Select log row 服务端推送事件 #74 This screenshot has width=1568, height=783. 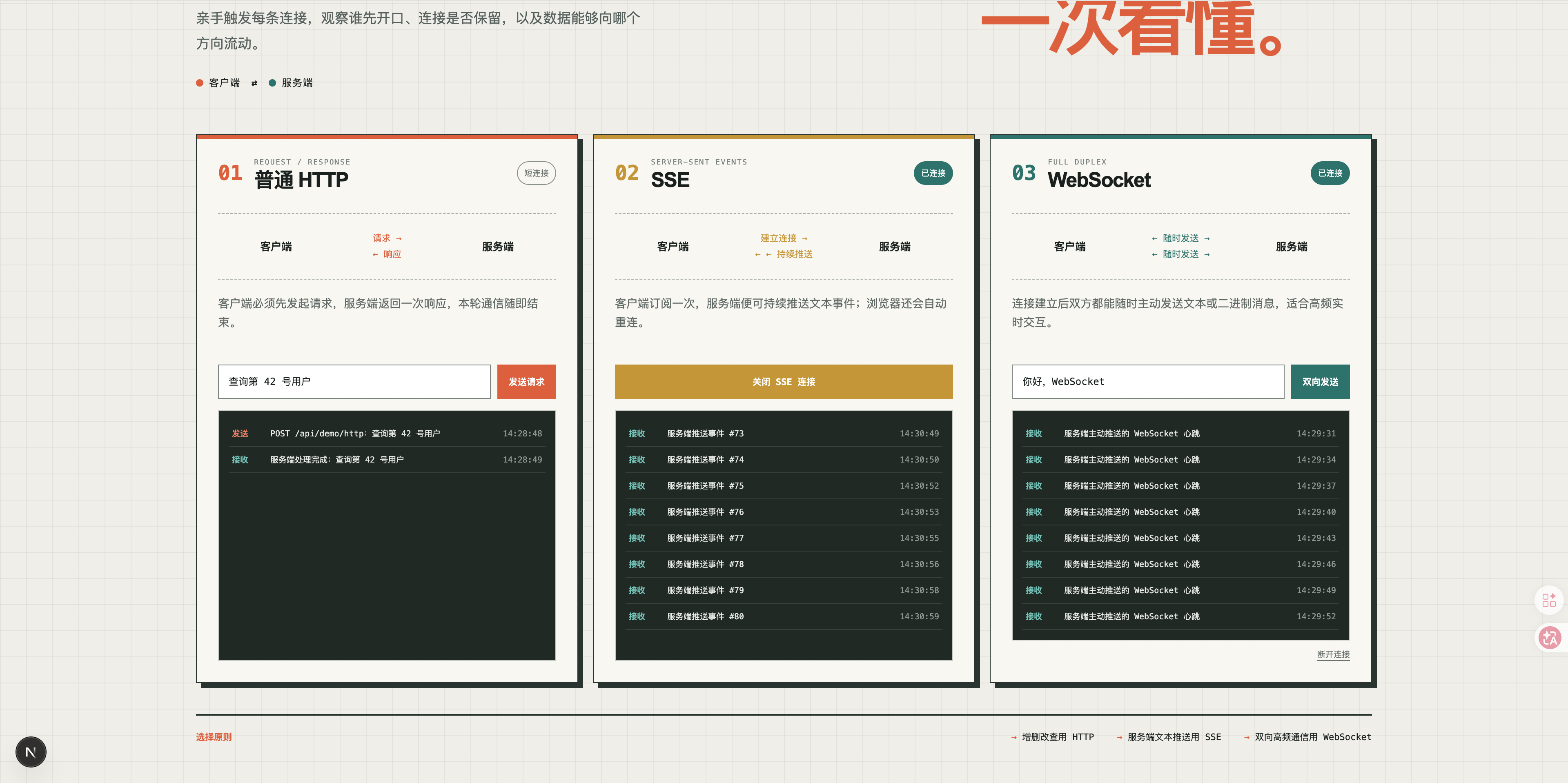click(784, 460)
